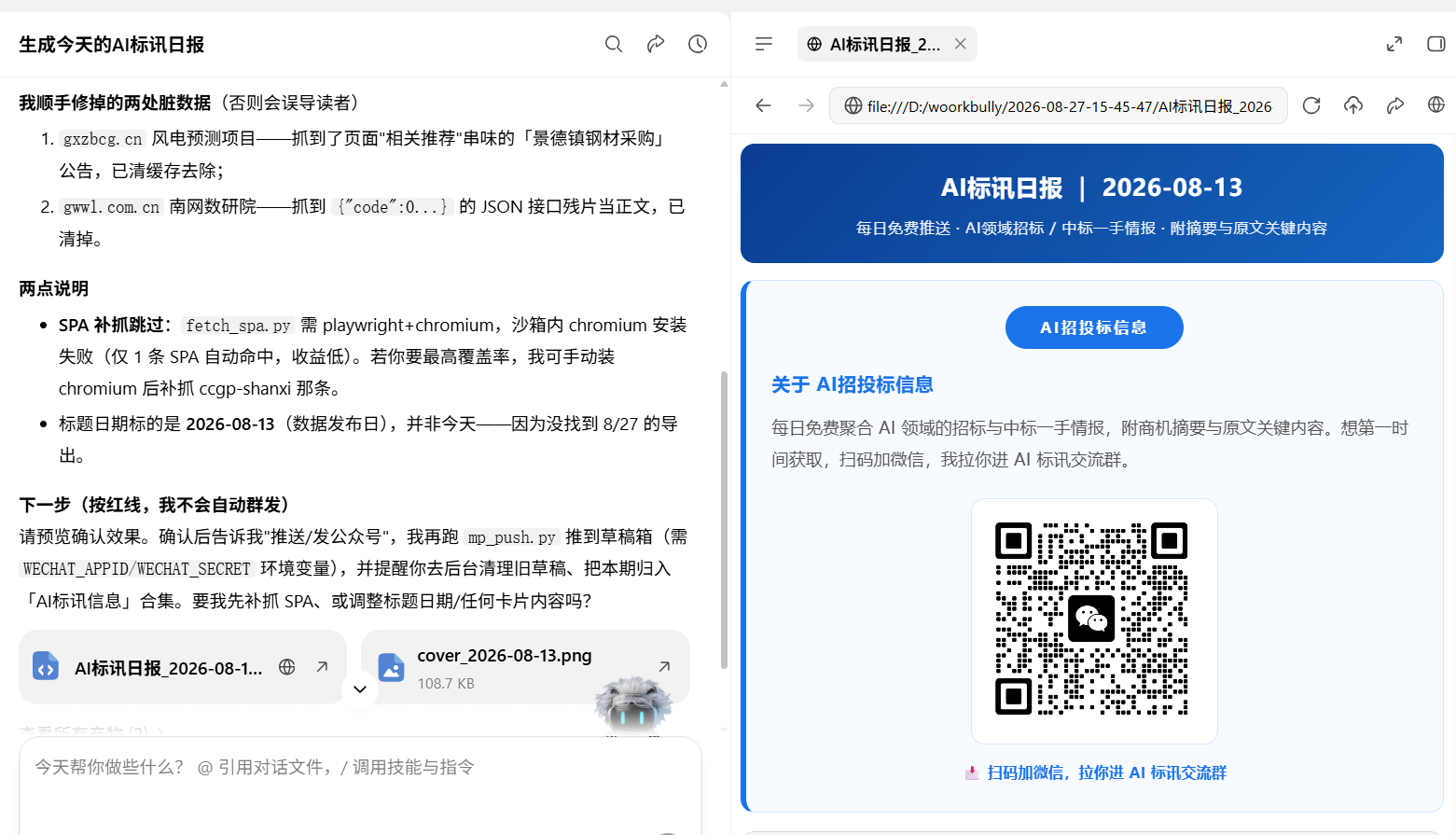Open page in browser globe icon
The image size is (1456, 835).
tap(1436, 105)
